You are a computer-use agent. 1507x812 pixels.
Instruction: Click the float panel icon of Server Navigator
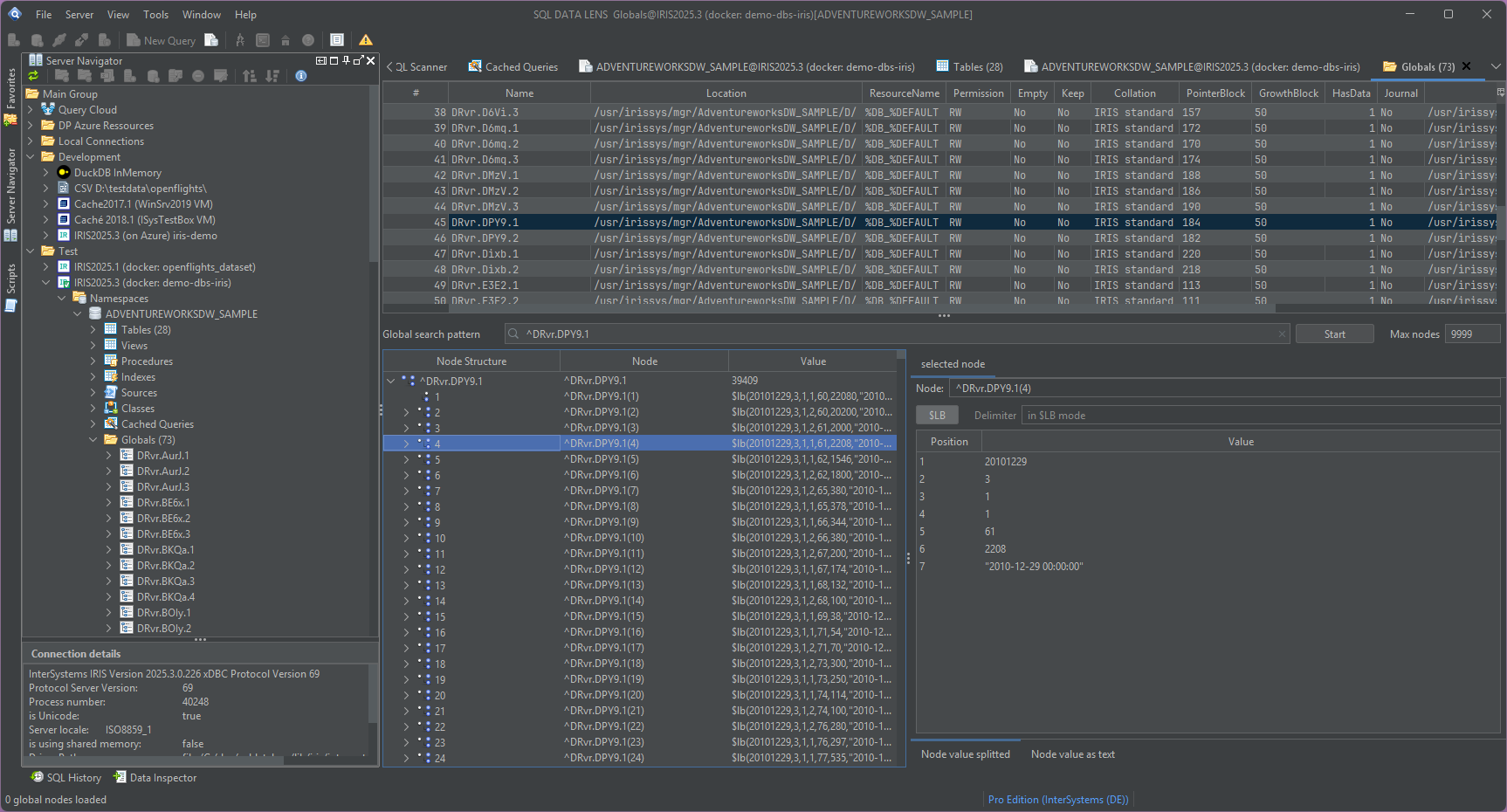(x=358, y=60)
